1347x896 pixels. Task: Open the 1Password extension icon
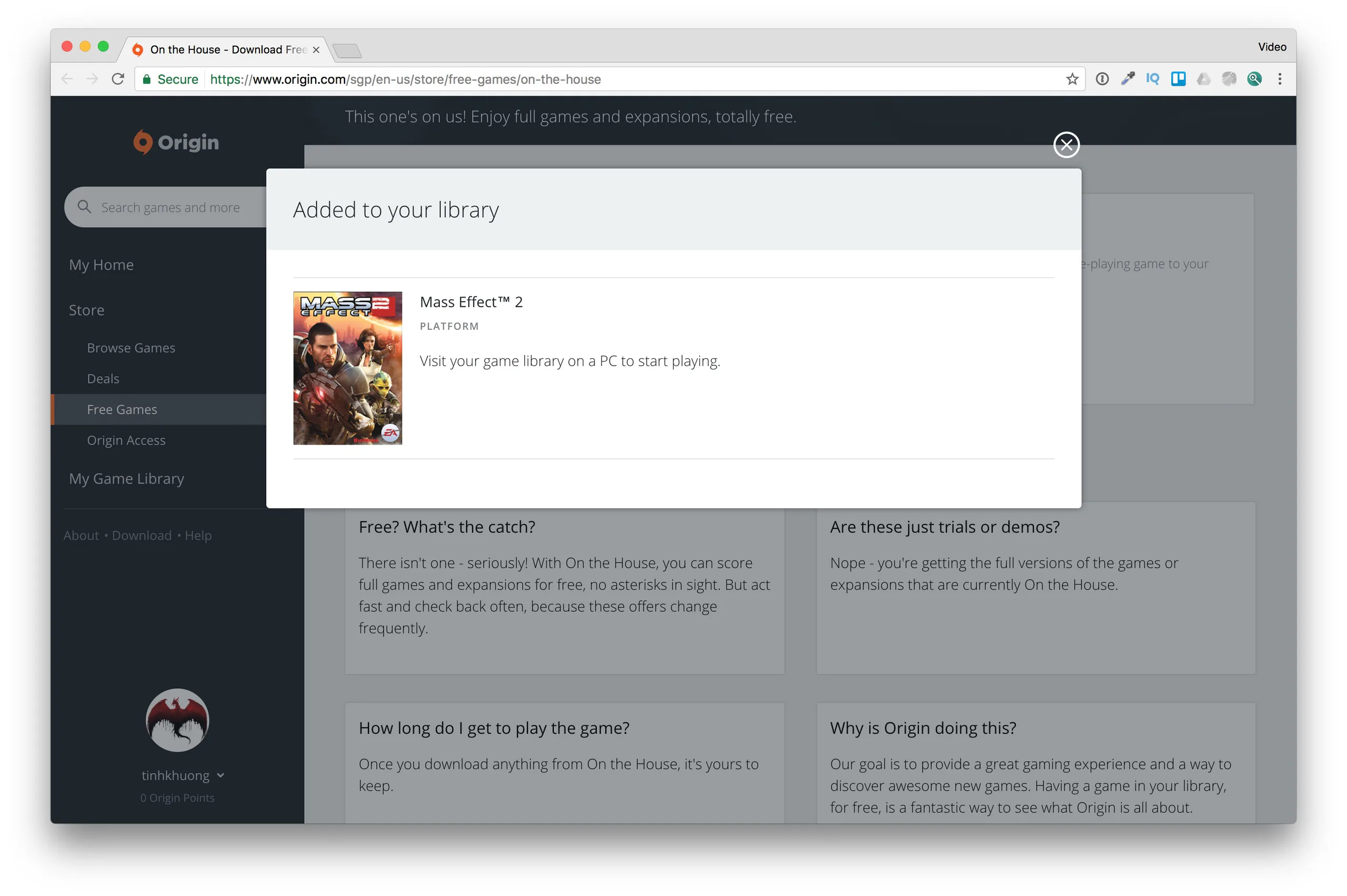click(x=1102, y=79)
